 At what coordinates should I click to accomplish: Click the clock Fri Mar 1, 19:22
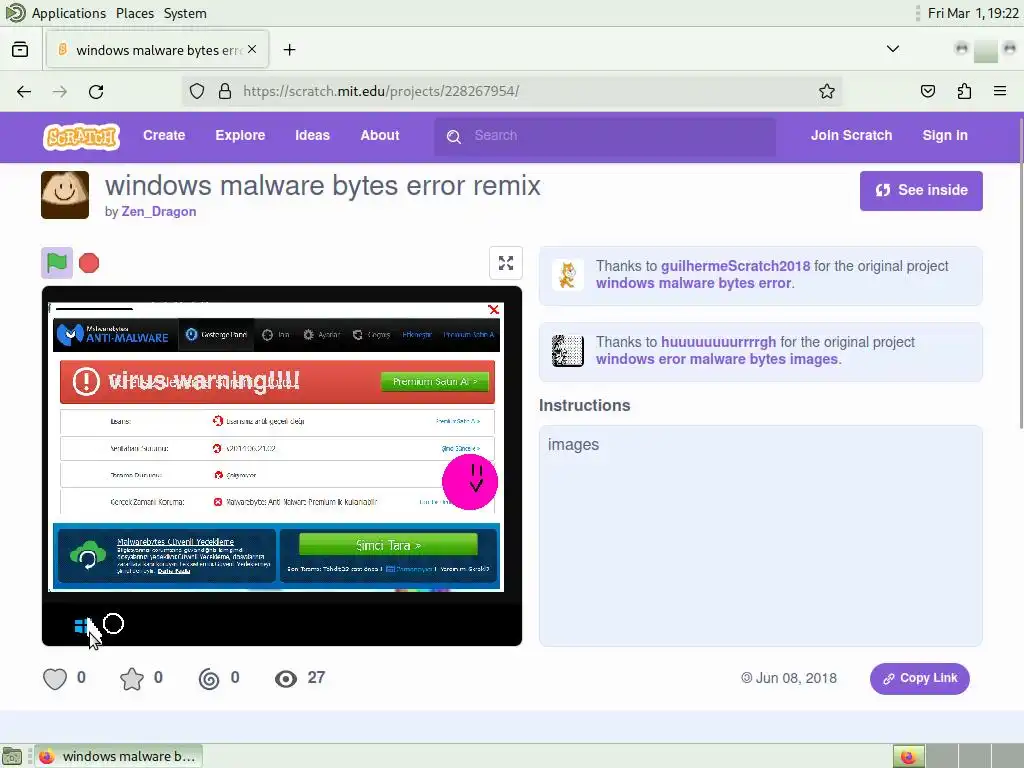click(973, 13)
